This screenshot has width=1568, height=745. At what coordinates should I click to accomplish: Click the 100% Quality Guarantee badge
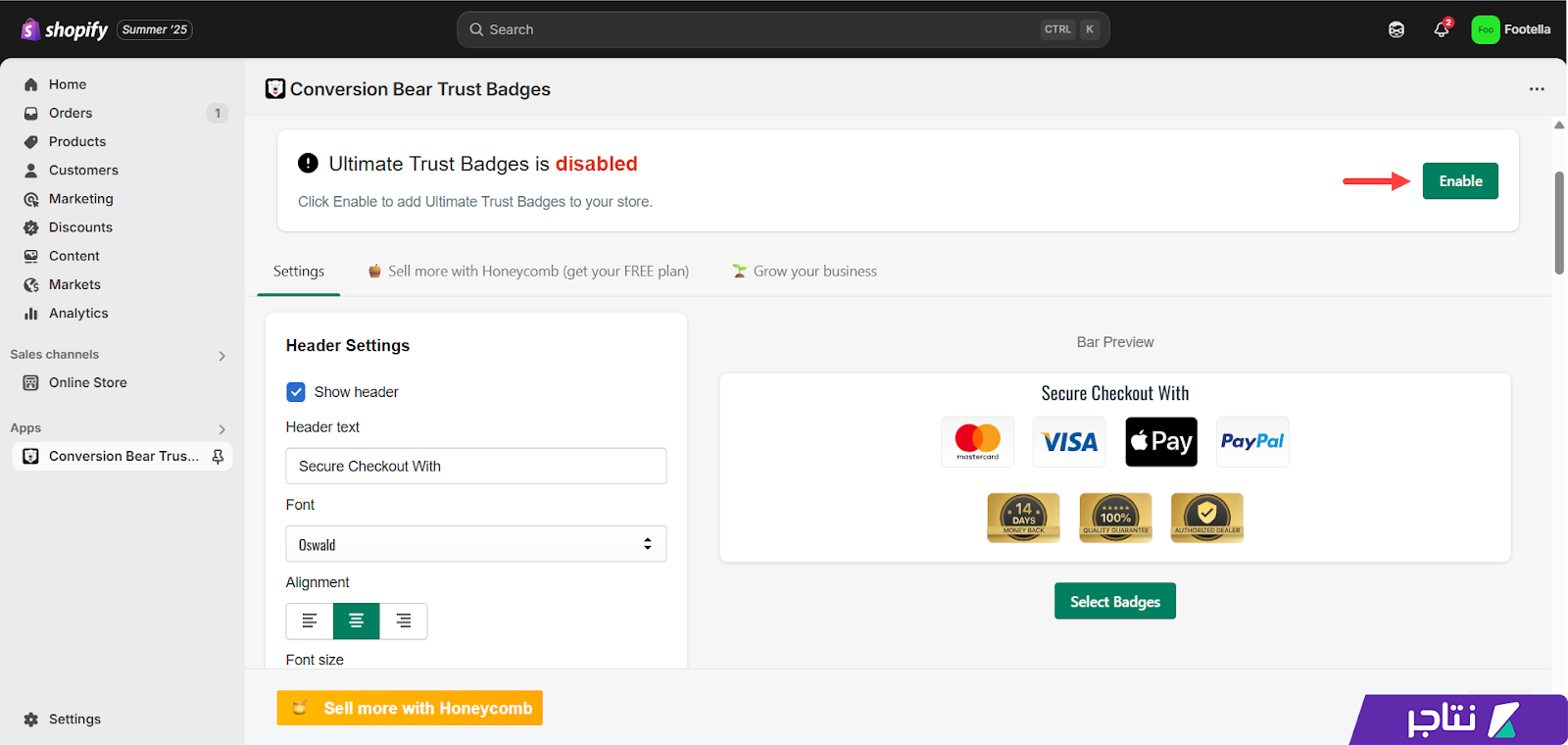[x=1115, y=518]
